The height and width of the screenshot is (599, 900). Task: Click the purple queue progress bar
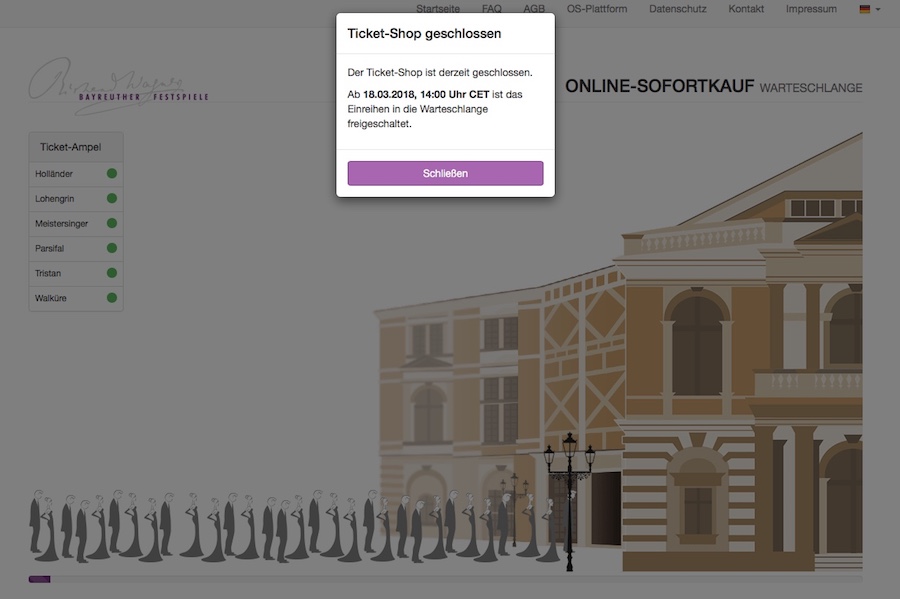(x=40, y=579)
